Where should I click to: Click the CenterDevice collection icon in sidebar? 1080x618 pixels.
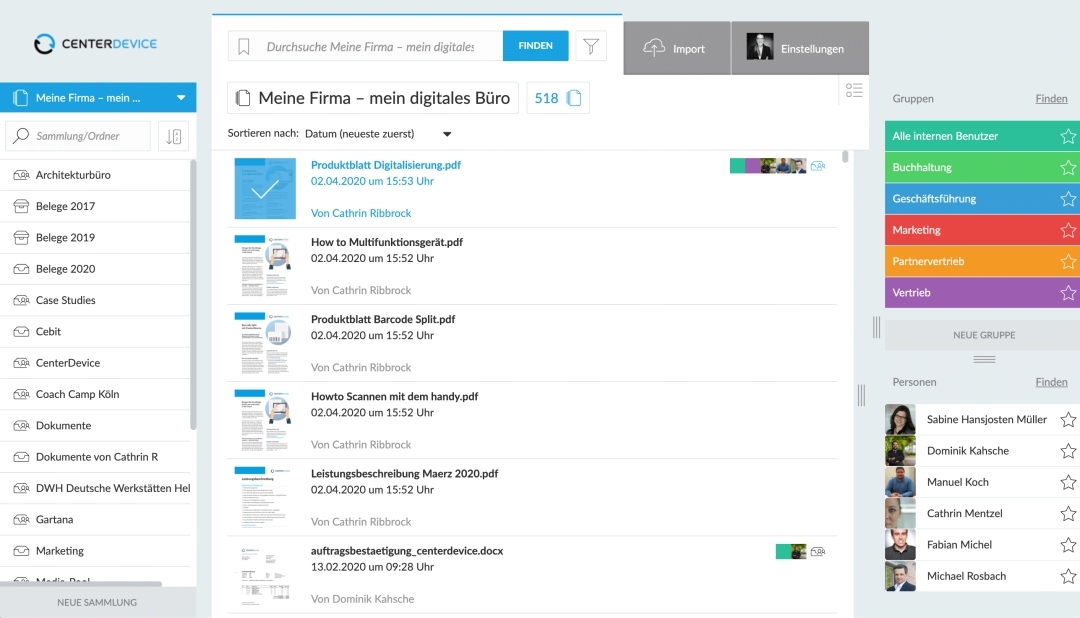click(21, 363)
